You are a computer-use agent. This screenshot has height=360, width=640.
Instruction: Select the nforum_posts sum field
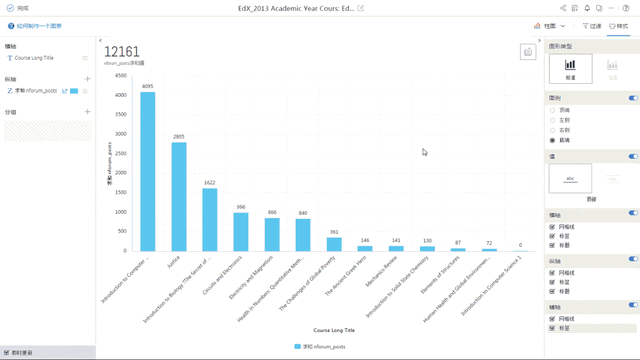(35, 91)
